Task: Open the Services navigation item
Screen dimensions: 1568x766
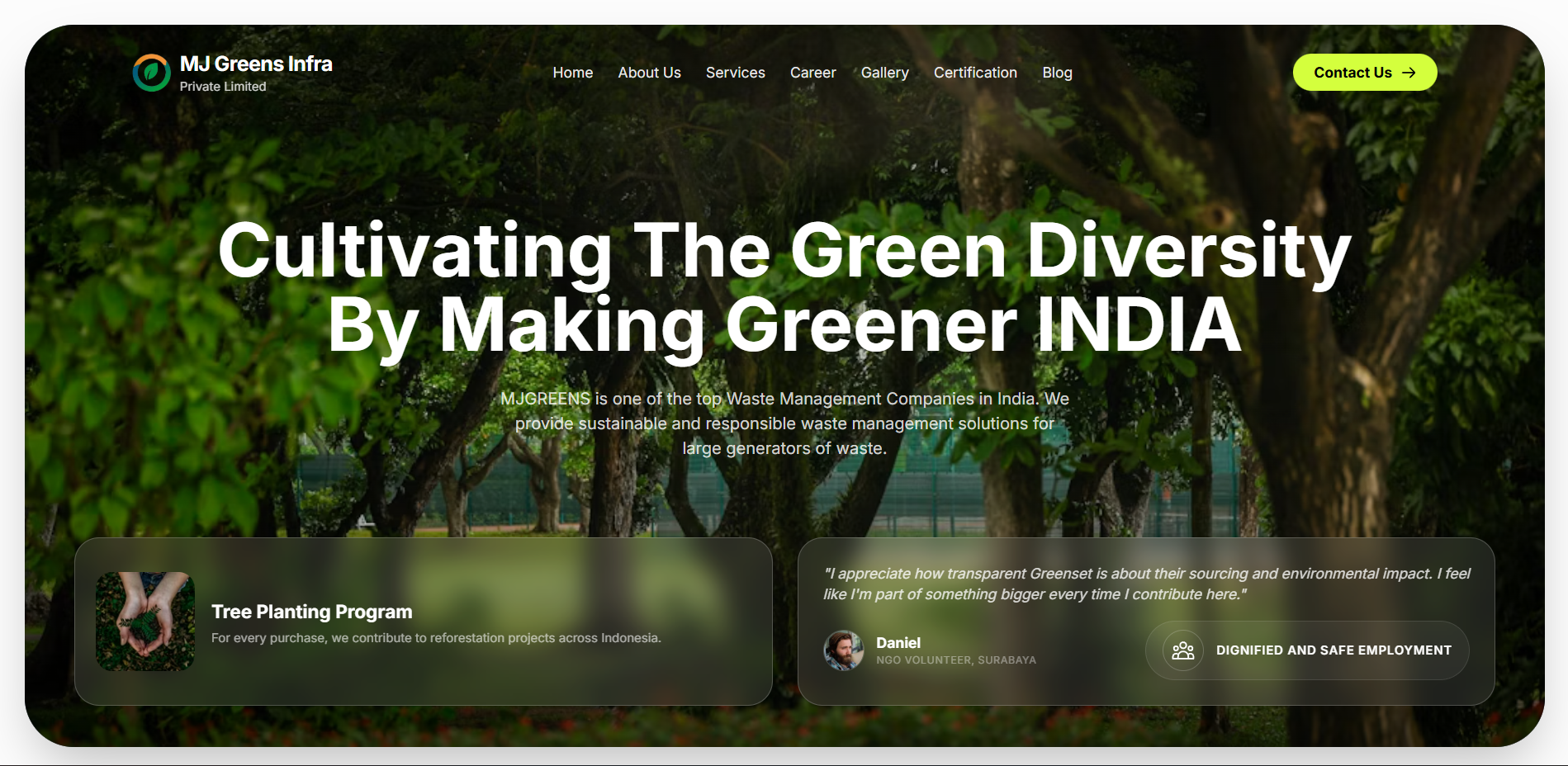Action: click(735, 73)
